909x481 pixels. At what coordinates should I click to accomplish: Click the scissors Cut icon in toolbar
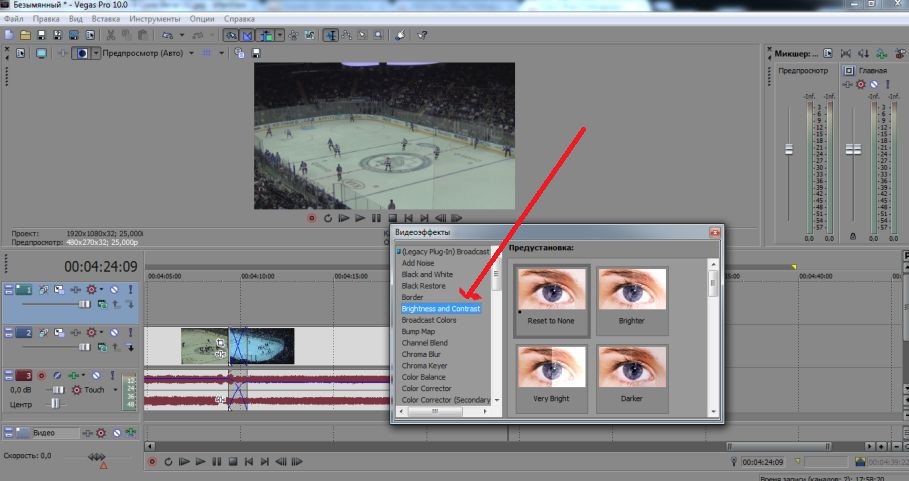(x=110, y=35)
